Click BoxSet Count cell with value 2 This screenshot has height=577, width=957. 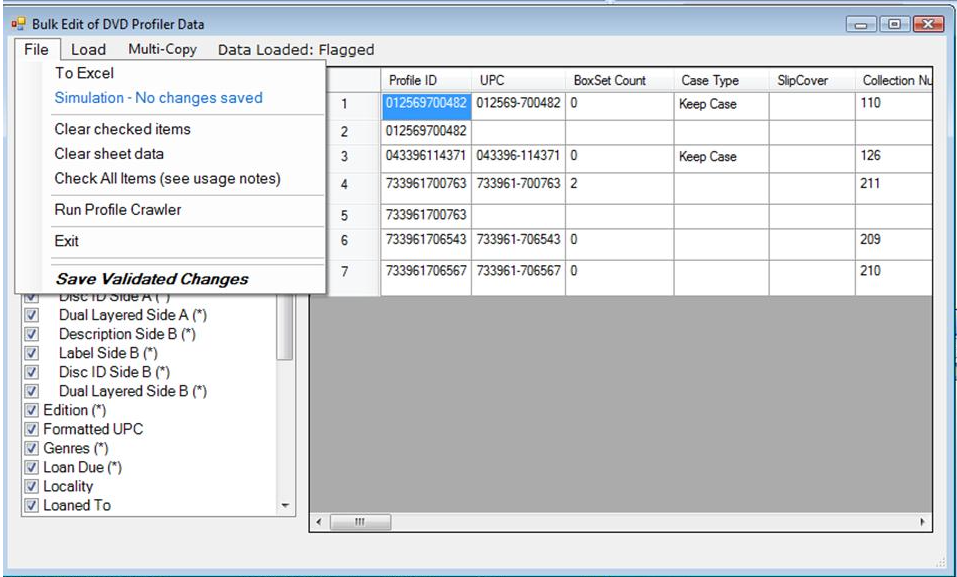619,187
